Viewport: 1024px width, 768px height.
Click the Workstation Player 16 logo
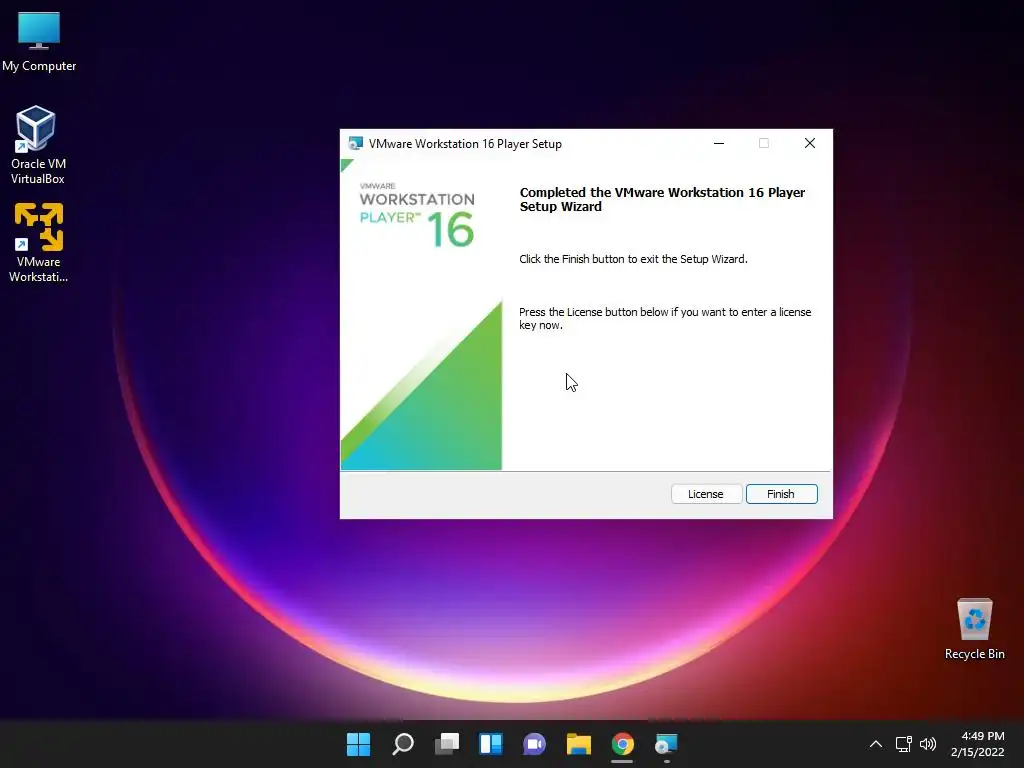[x=417, y=215]
